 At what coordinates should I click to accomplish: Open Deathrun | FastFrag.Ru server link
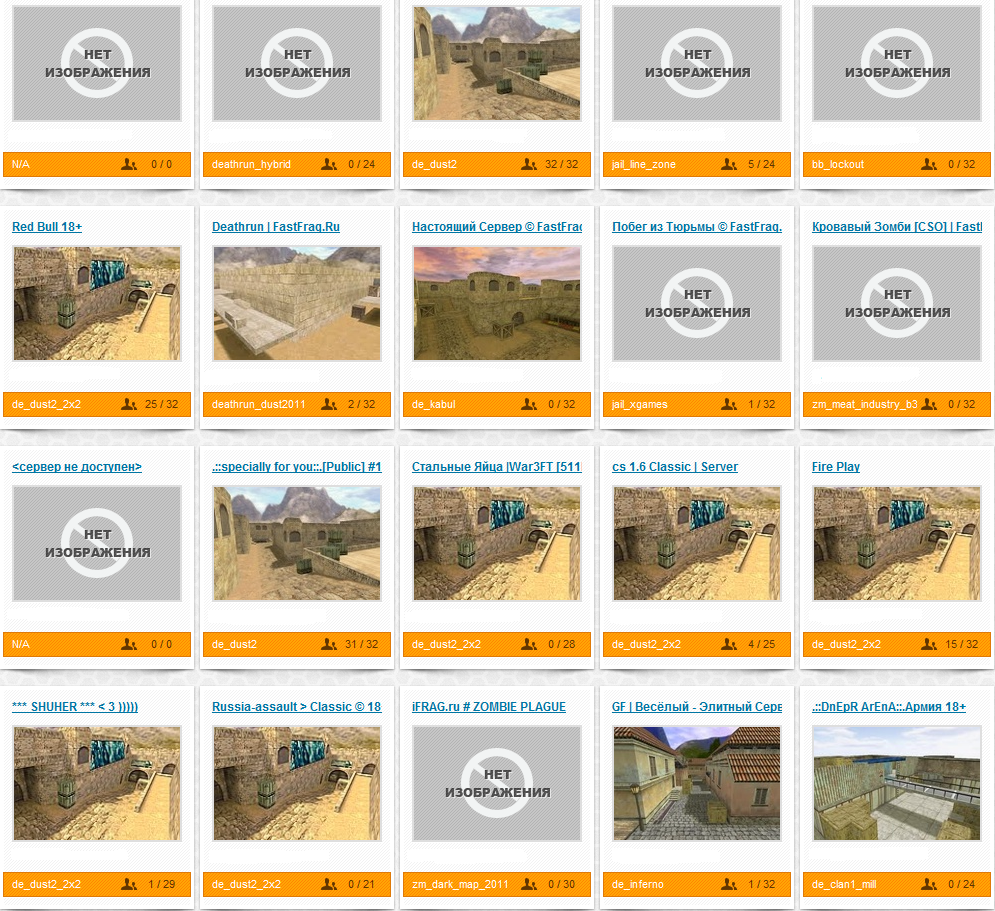pos(275,226)
